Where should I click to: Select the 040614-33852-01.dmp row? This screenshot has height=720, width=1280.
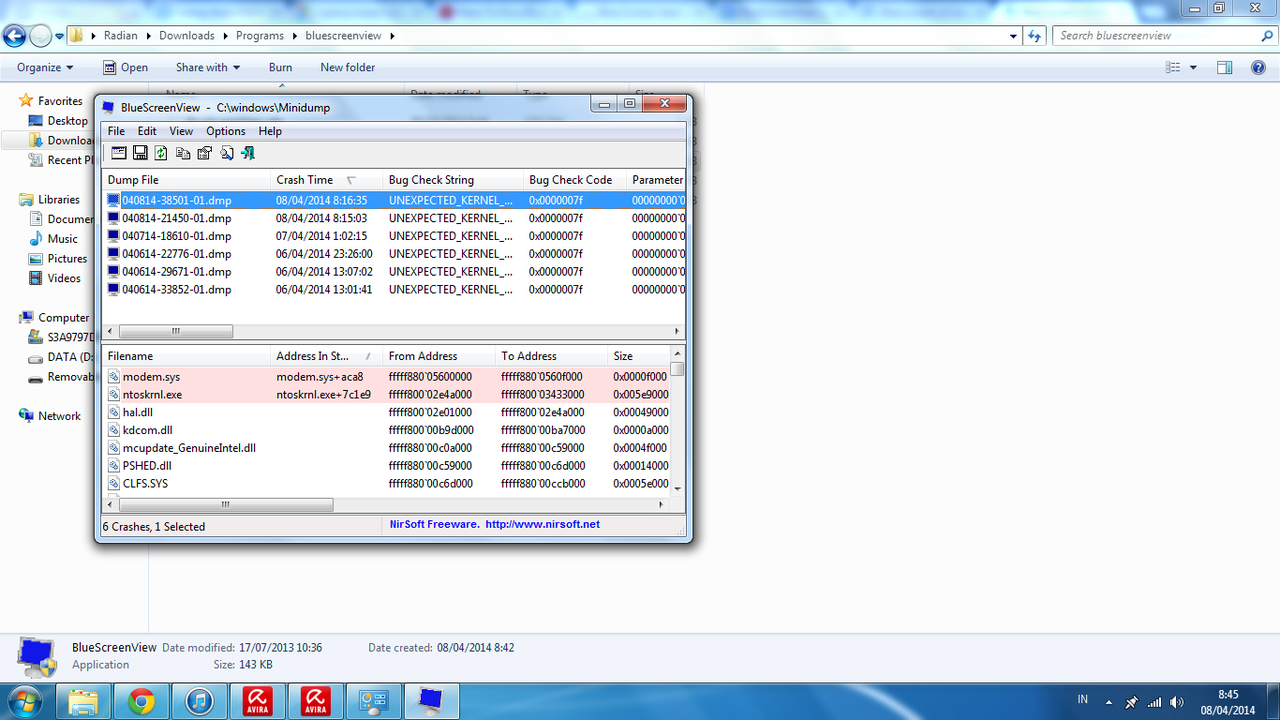coord(394,290)
